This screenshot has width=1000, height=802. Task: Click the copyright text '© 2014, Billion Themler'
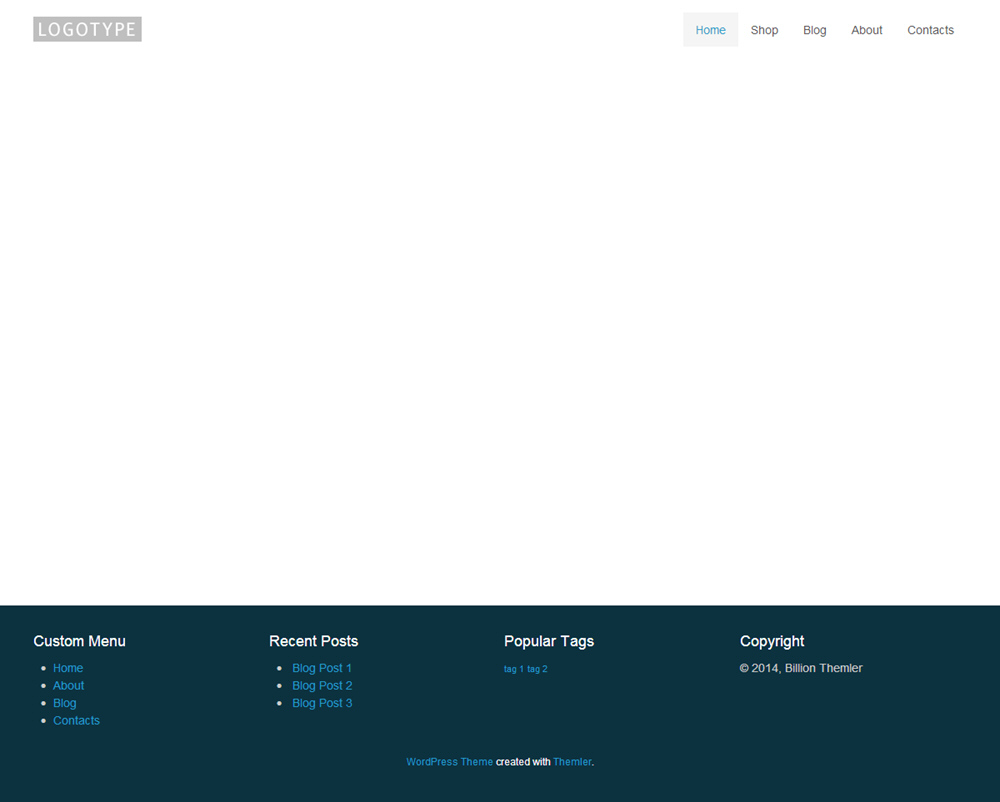[x=800, y=668]
